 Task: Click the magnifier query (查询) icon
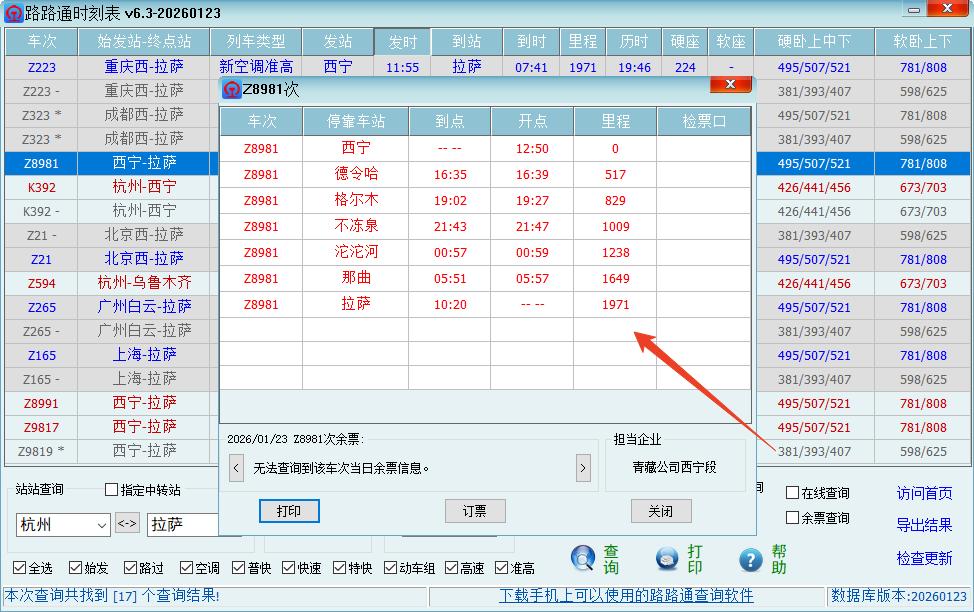click(x=583, y=558)
